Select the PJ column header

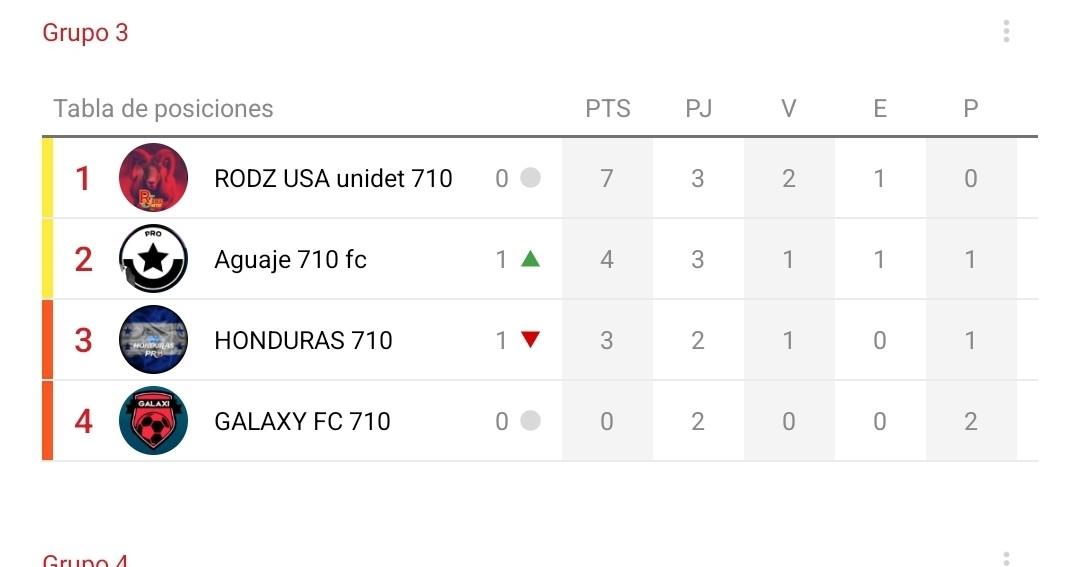pos(698,109)
